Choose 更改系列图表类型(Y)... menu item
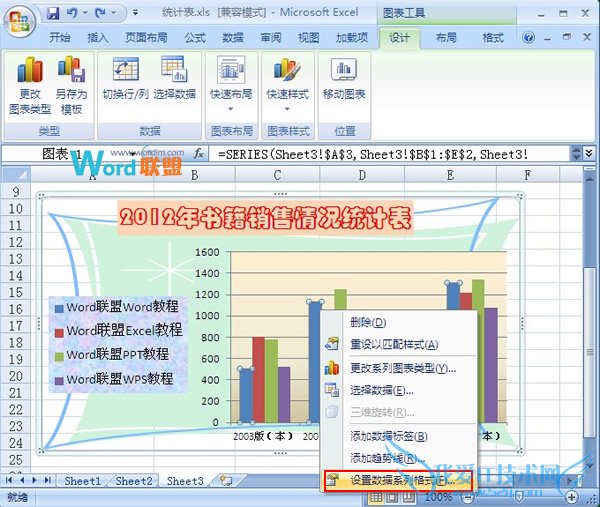The height and width of the screenshot is (507, 600). pyautogui.click(x=399, y=368)
